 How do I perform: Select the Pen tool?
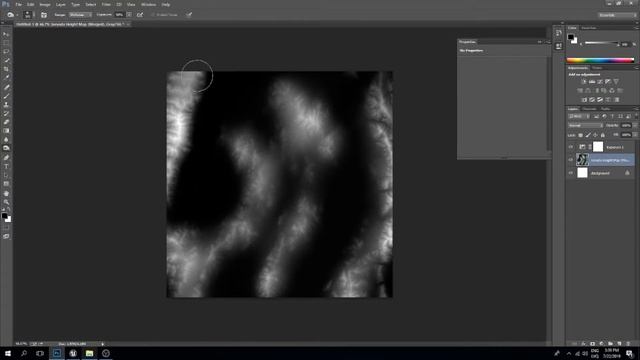tap(6, 158)
